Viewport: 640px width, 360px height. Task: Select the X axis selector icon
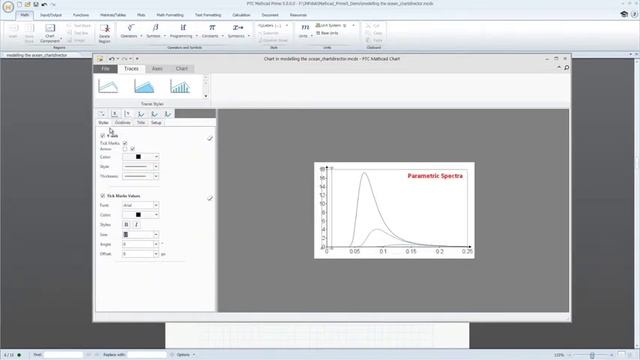point(115,114)
